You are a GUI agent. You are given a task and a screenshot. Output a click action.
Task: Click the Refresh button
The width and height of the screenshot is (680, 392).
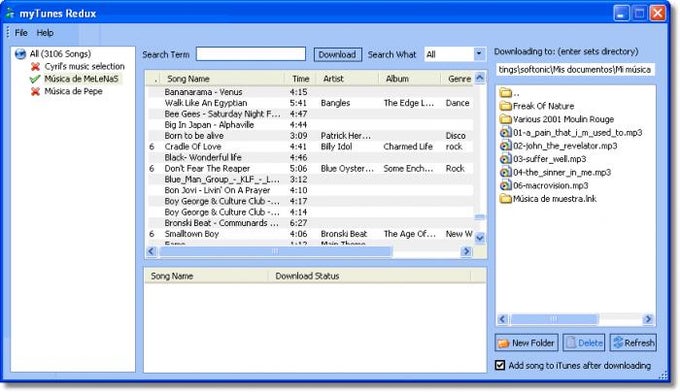pyautogui.click(x=633, y=343)
